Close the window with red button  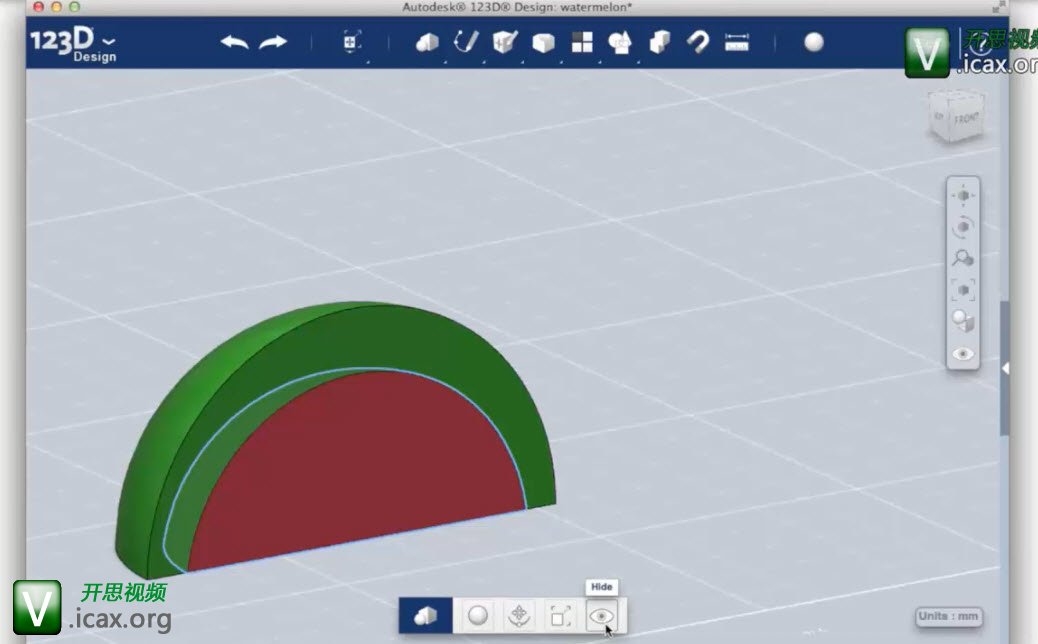pyautogui.click(x=38, y=7)
